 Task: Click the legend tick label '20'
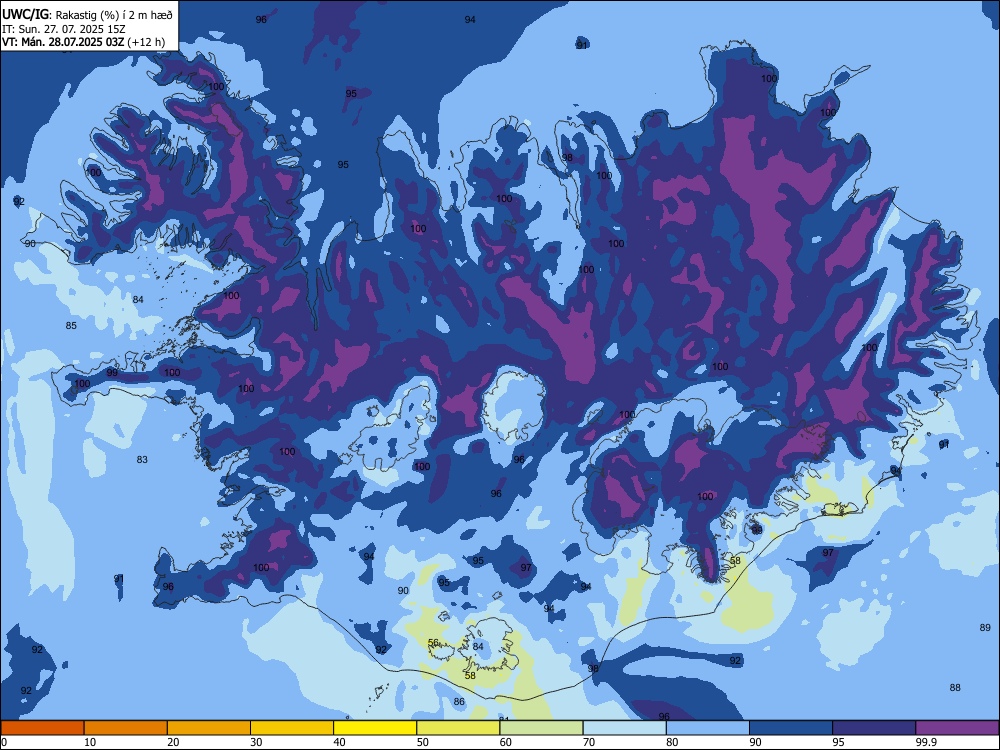[x=173, y=742]
